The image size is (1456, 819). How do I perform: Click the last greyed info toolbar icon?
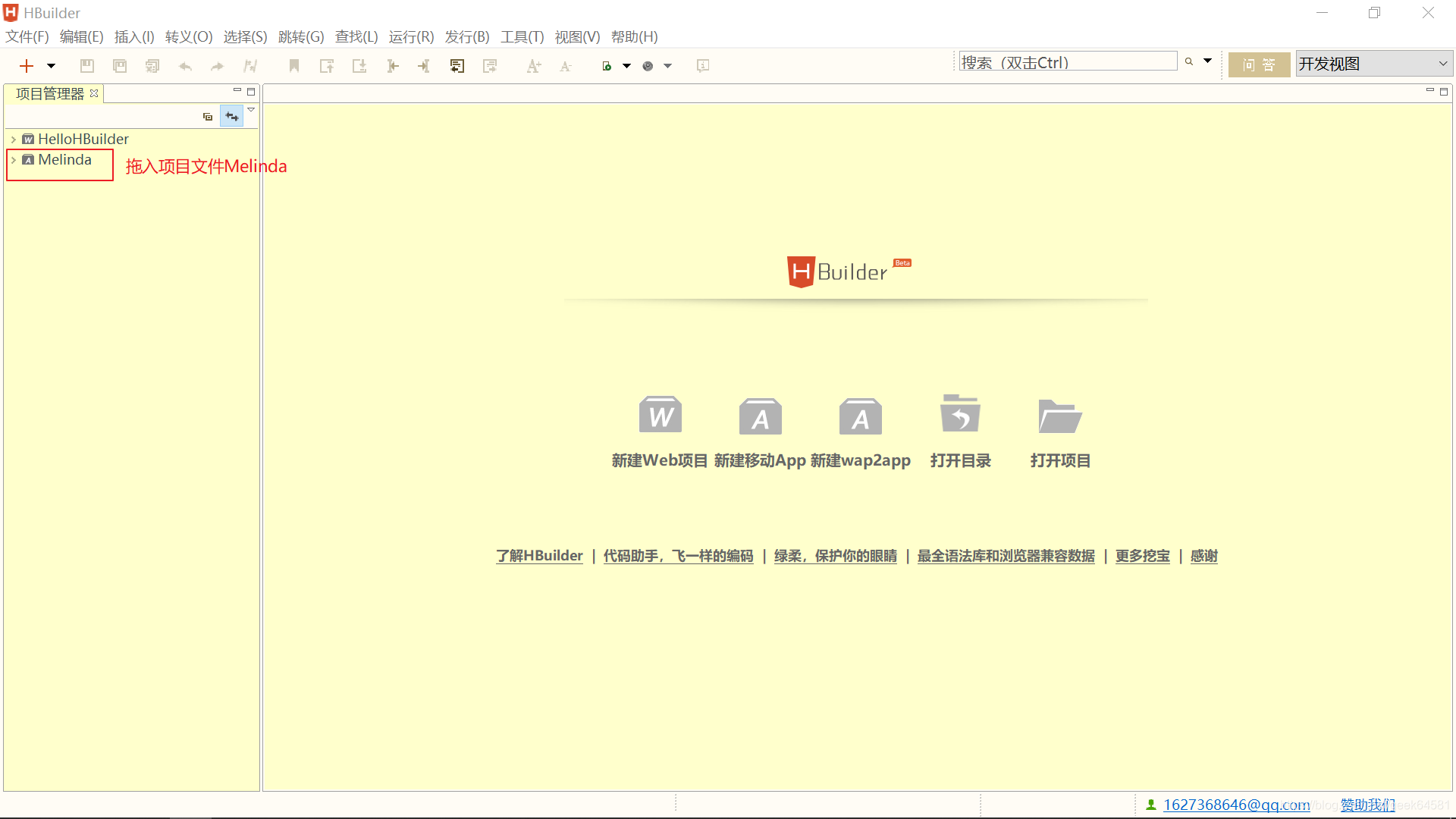703,66
